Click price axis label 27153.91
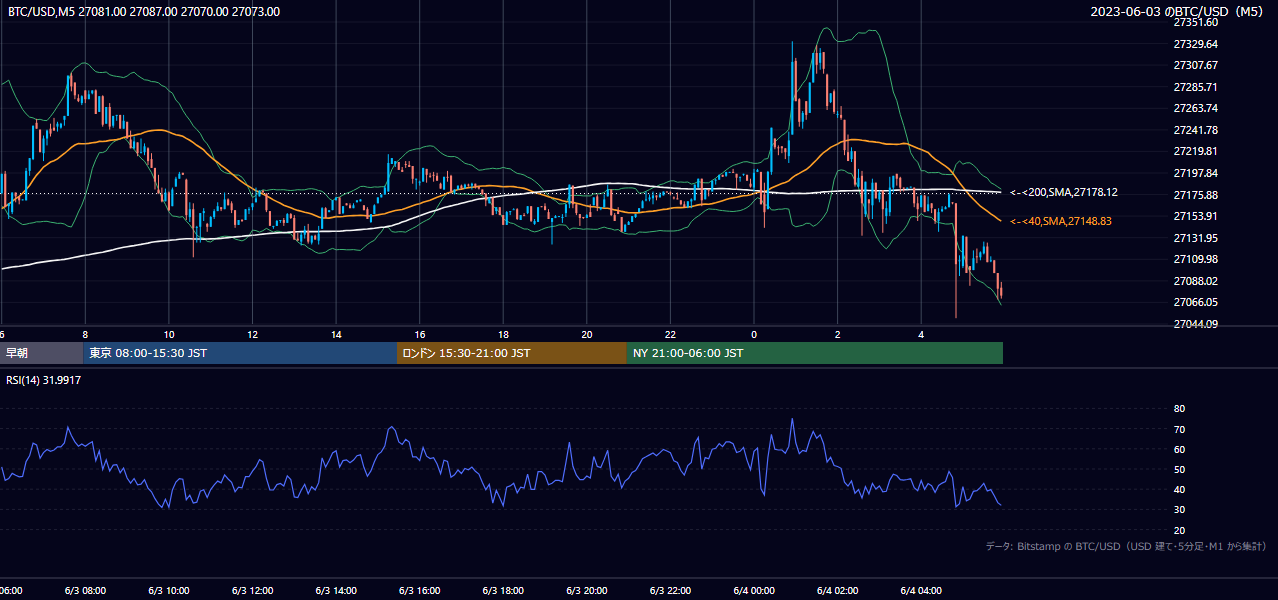The image size is (1278, 600). [x=1195, y=216]
